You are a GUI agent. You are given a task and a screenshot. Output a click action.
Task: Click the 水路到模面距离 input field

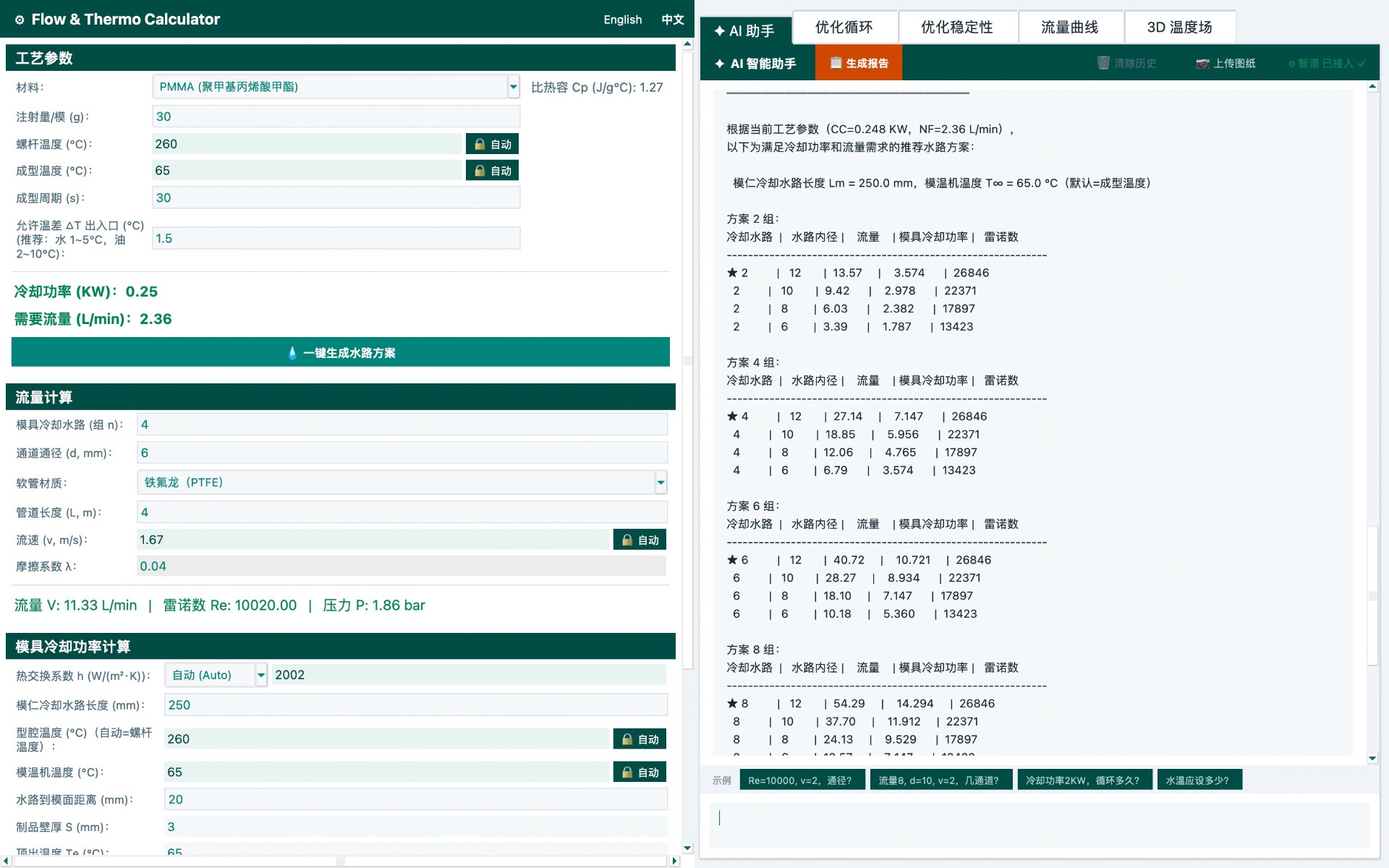click(x=416, y=799)
